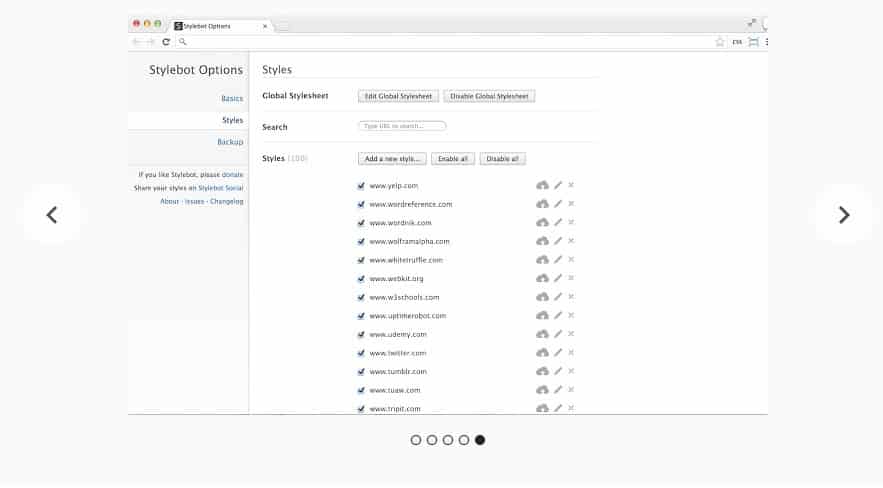Select the Stylebot Options browser tab
Image resolution: width=883 pixels, height=488 pixels.
tap(221, 26)
